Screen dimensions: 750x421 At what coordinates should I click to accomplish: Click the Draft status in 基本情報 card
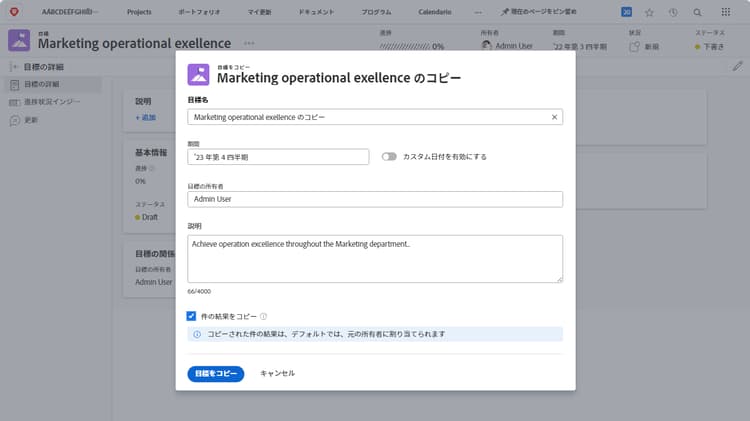pyautogui.click(x=146, y=217)
